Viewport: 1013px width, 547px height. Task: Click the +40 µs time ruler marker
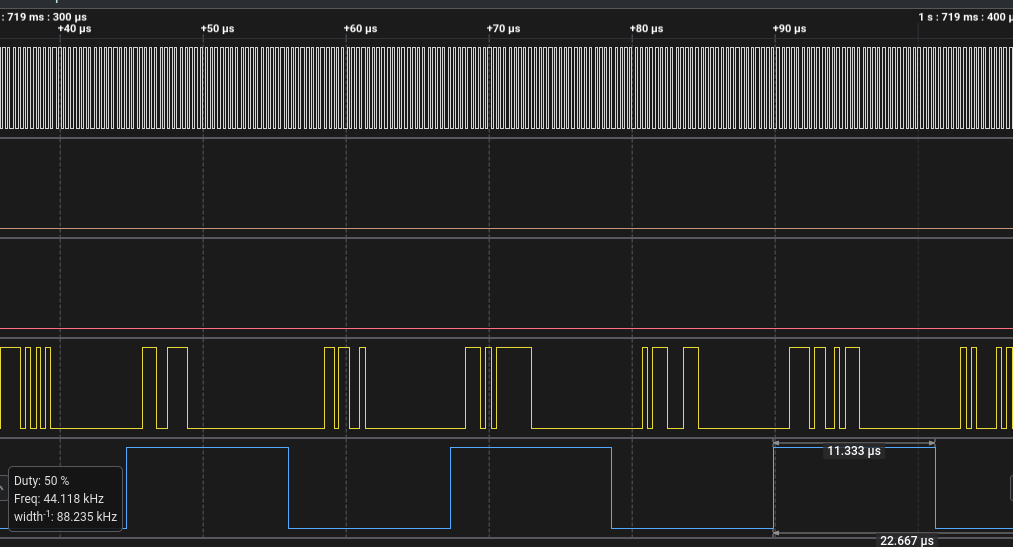click(74, 29)
